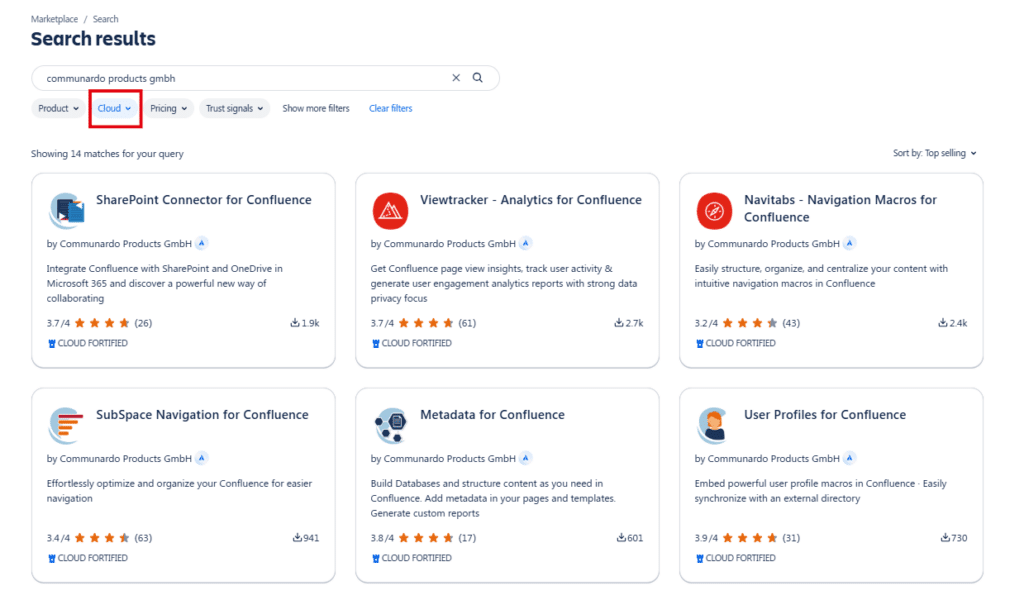Click partner badge on User Profiles card
The image size is (1024, 600).
[x=850, y=458]
